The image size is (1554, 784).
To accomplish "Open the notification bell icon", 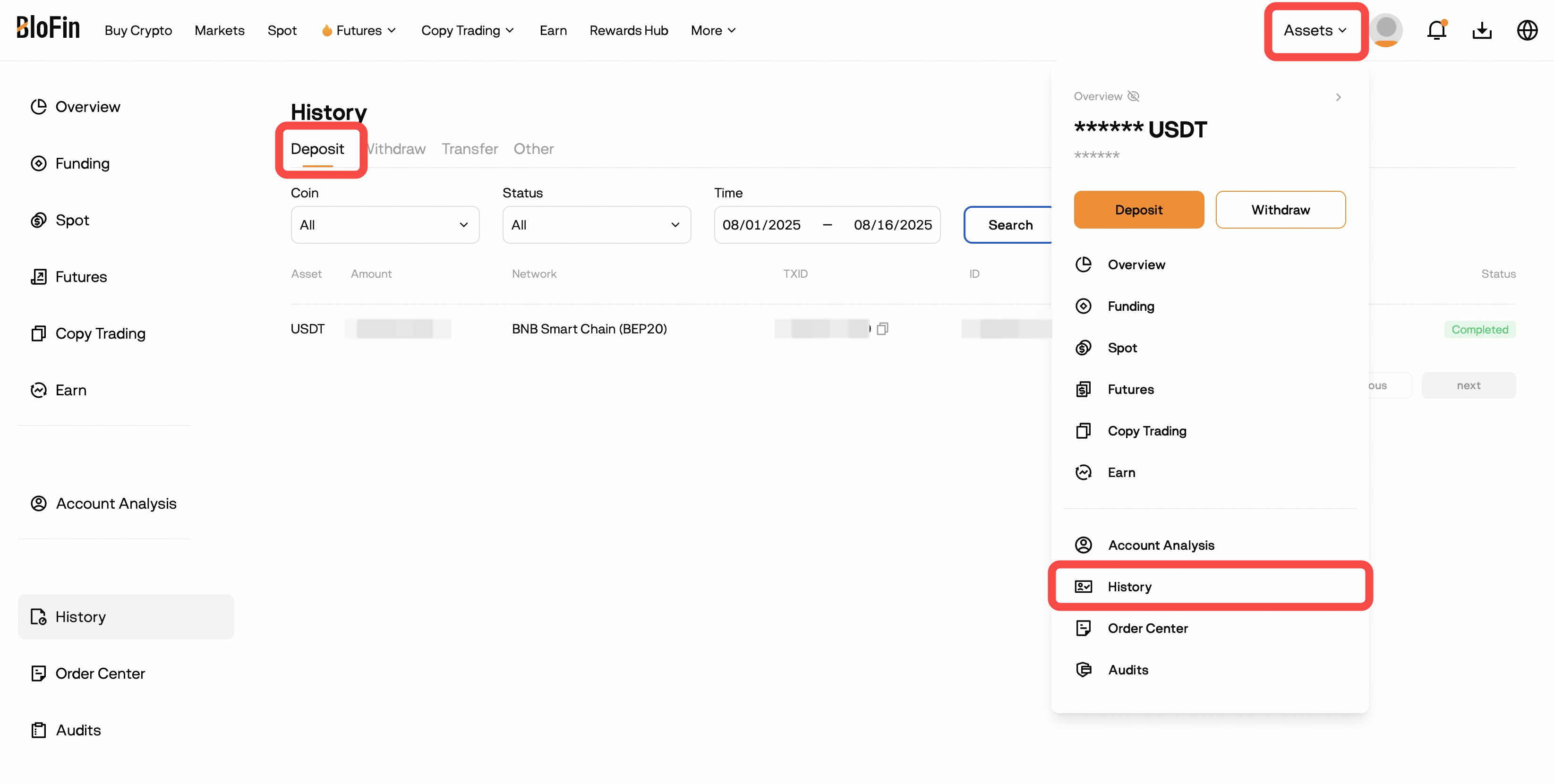I will click(x=1437, y=30).
